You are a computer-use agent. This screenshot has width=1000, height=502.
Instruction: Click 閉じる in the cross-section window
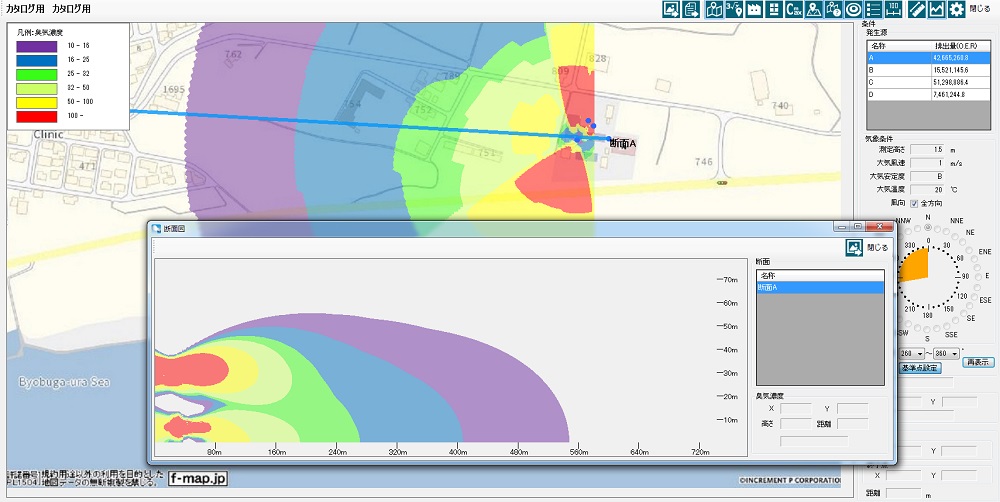pos(877,247)
